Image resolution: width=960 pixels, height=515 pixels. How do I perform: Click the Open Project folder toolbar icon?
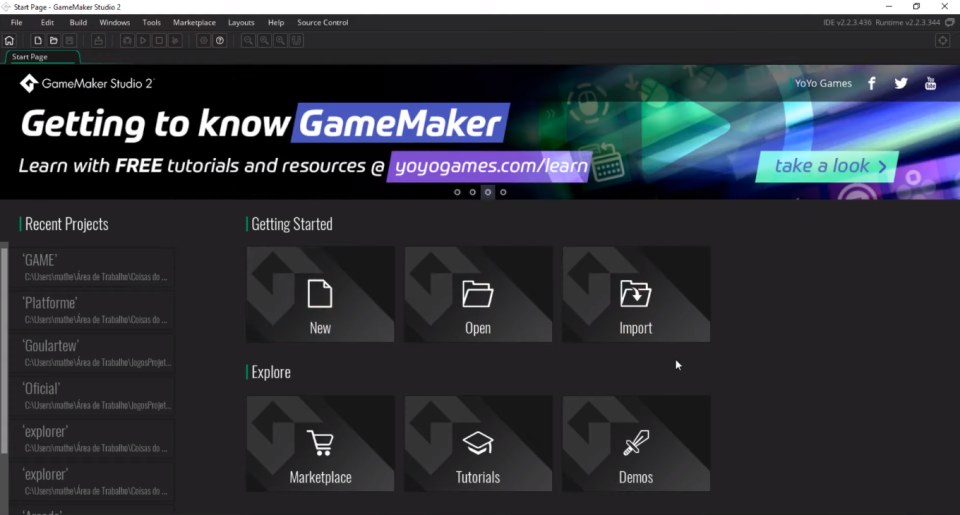click(53, 40)
